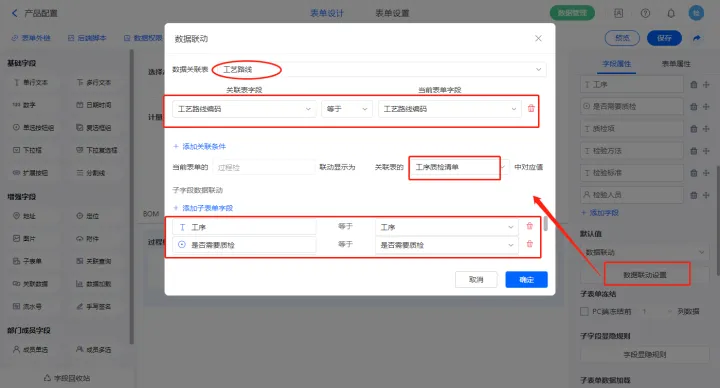Open the user avatar menu

pyautogui.click(x=696, y=13)
